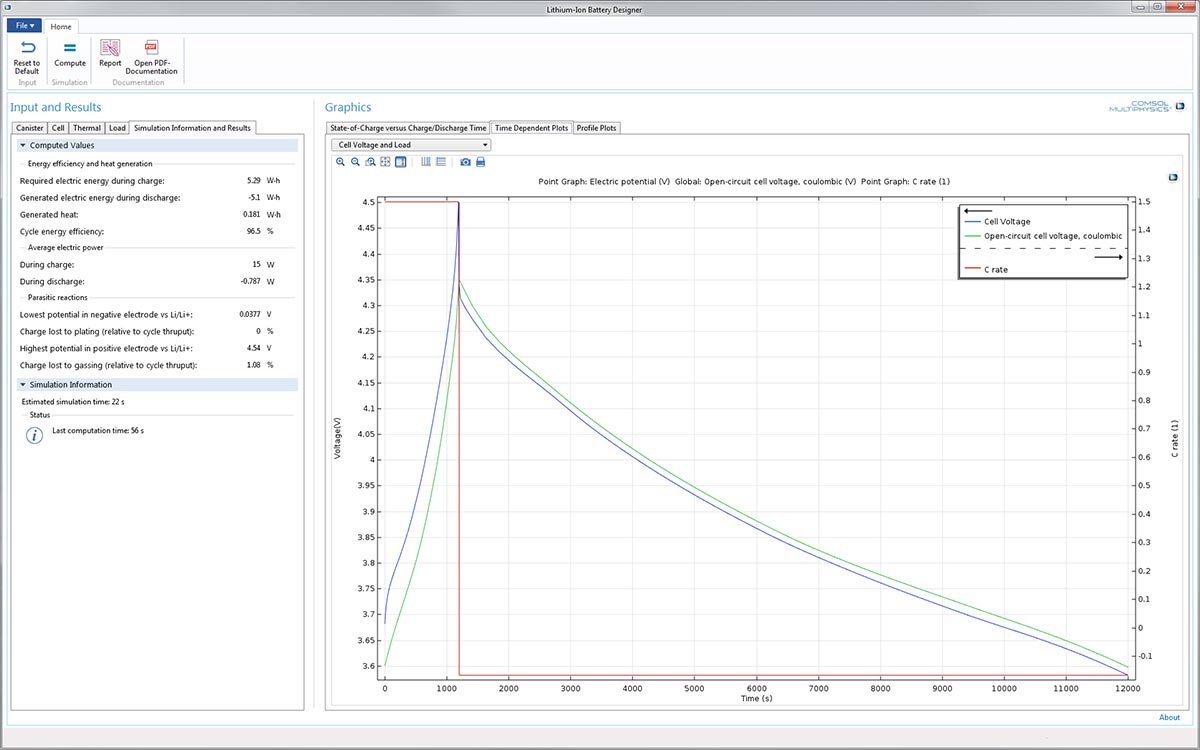Image resolution: width=1200 pixels, height=750 pixels.
Task: Collapse the Simulation Information section
Action: (x=22, y=384)
